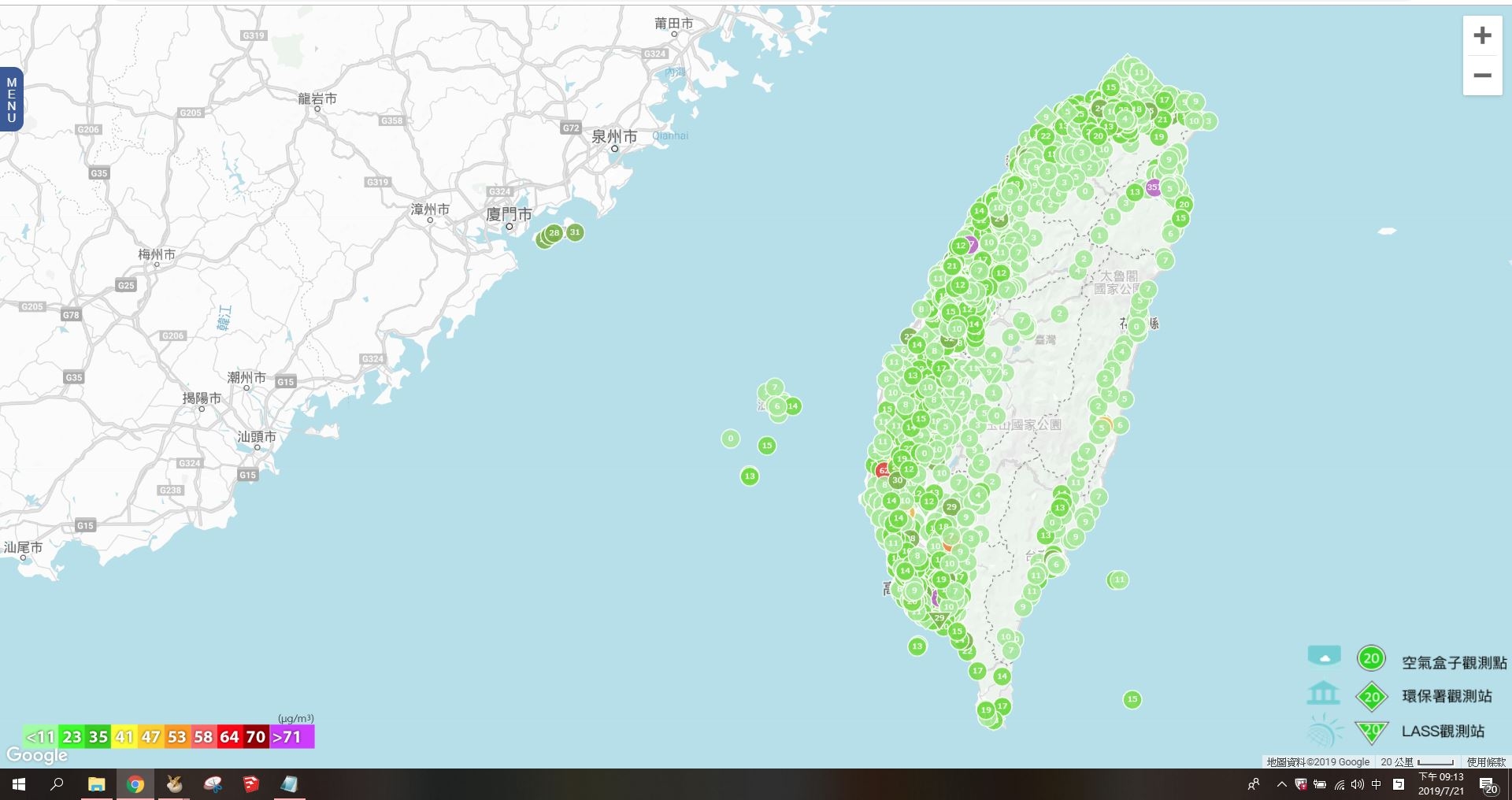Switch the 中 input method indicator

[1377, 784]
